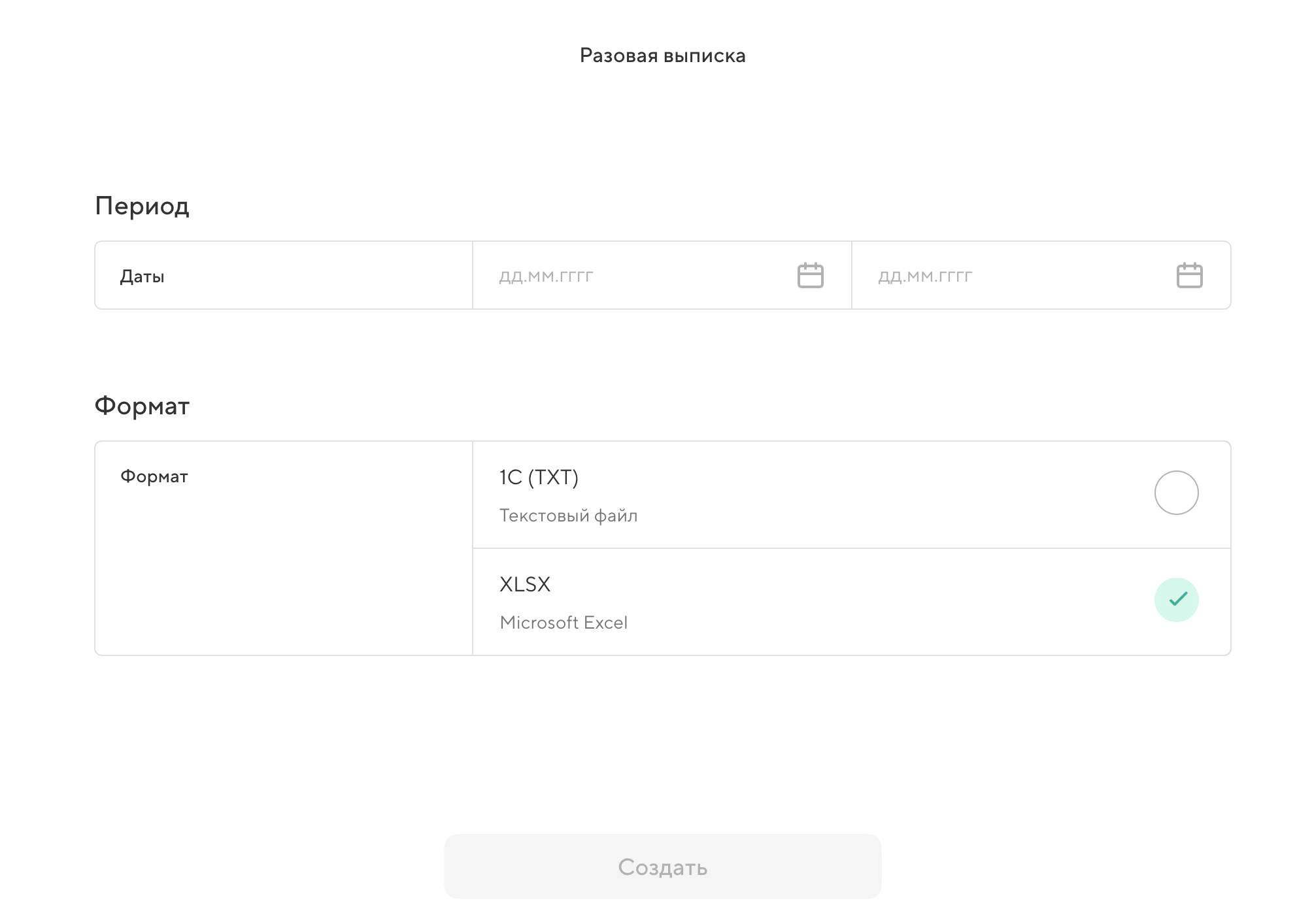The image size is (1297, 924).
Task: Click the Формат row label in table
Action: click(154, 476)
